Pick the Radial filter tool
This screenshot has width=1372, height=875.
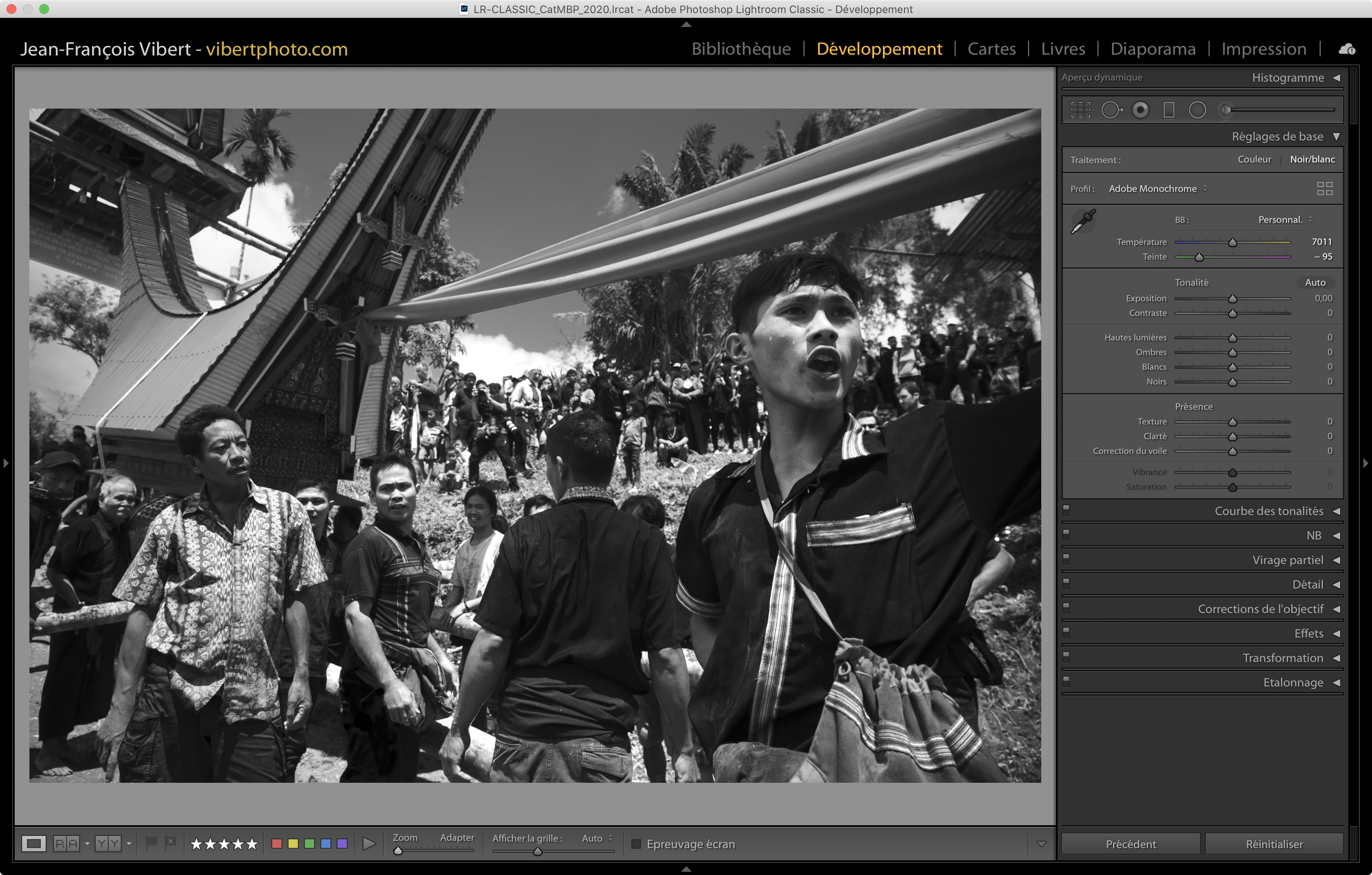pyautogui.click(x=1197, y=110)
